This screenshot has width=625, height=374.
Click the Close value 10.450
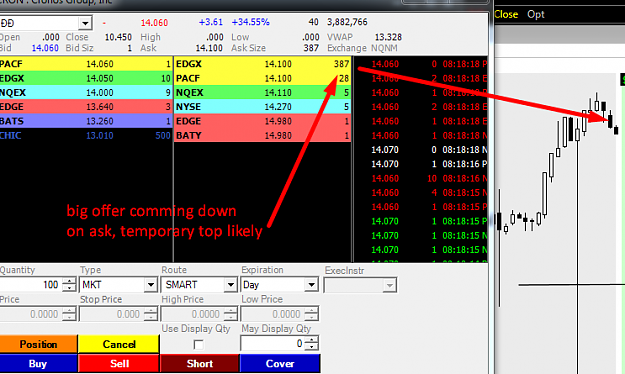click(x=118, y=37)
